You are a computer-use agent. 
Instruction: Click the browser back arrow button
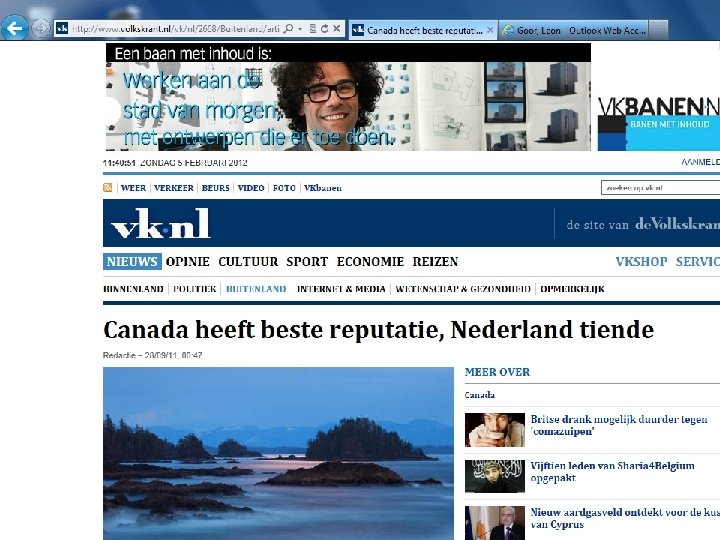pyautogui.click(x=14, y=28)
